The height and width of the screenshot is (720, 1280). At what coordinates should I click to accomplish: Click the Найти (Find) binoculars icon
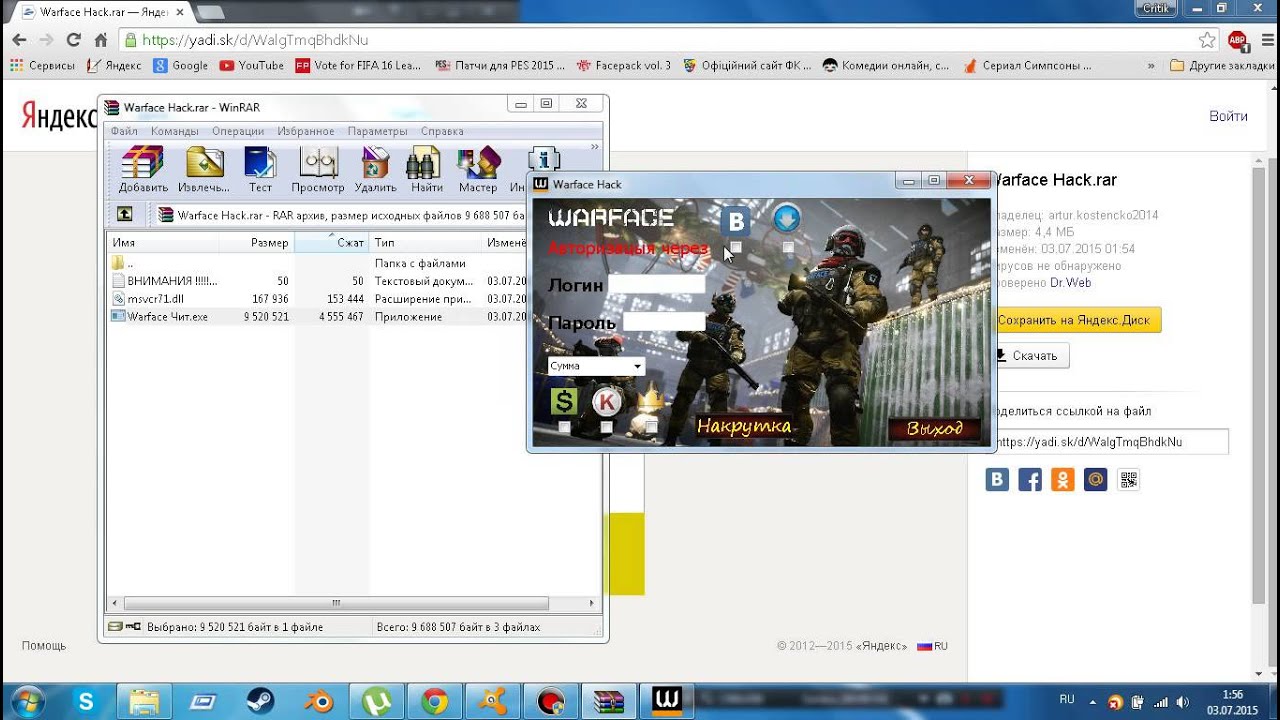[426, 169]
